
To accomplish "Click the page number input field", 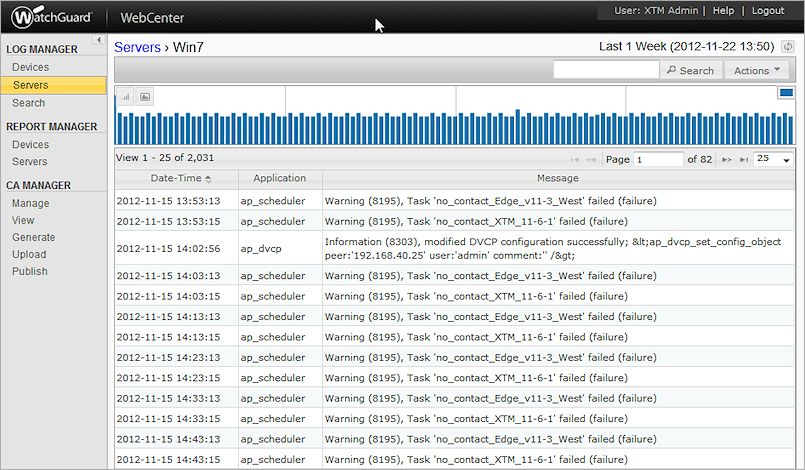I will coord(657,159).
